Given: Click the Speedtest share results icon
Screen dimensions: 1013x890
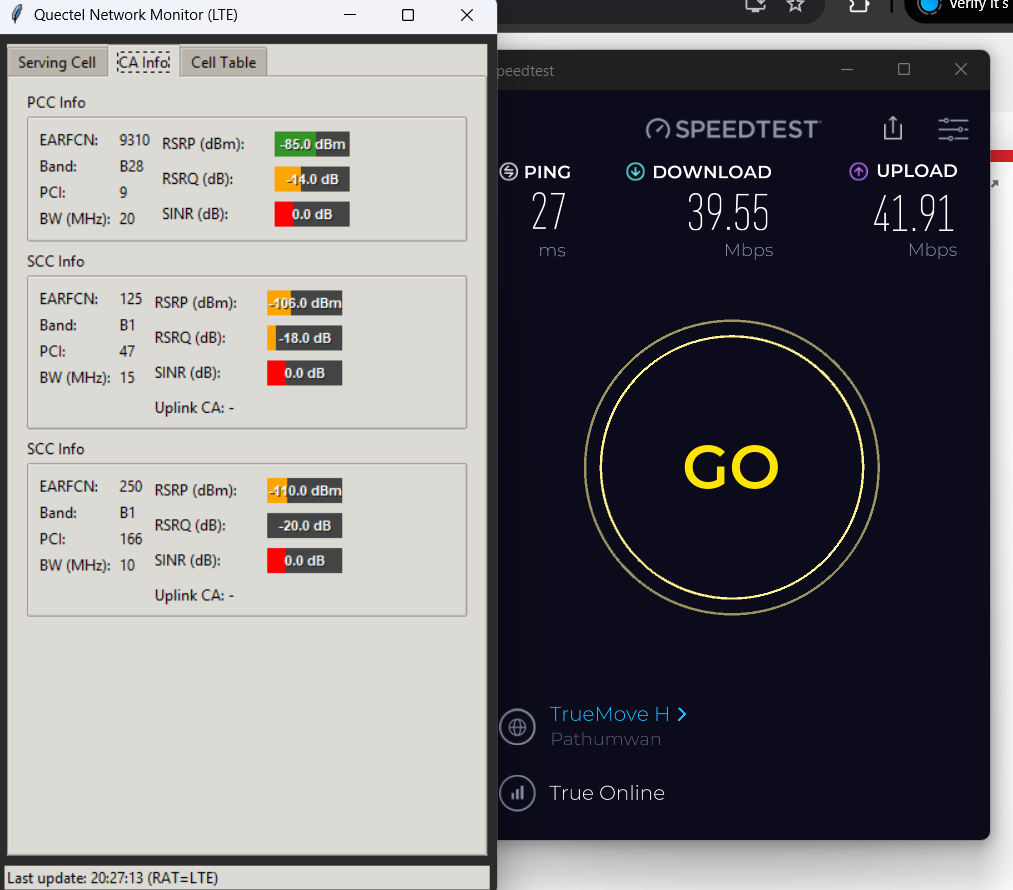Looking at the screenshot, I should coord(893,128).
